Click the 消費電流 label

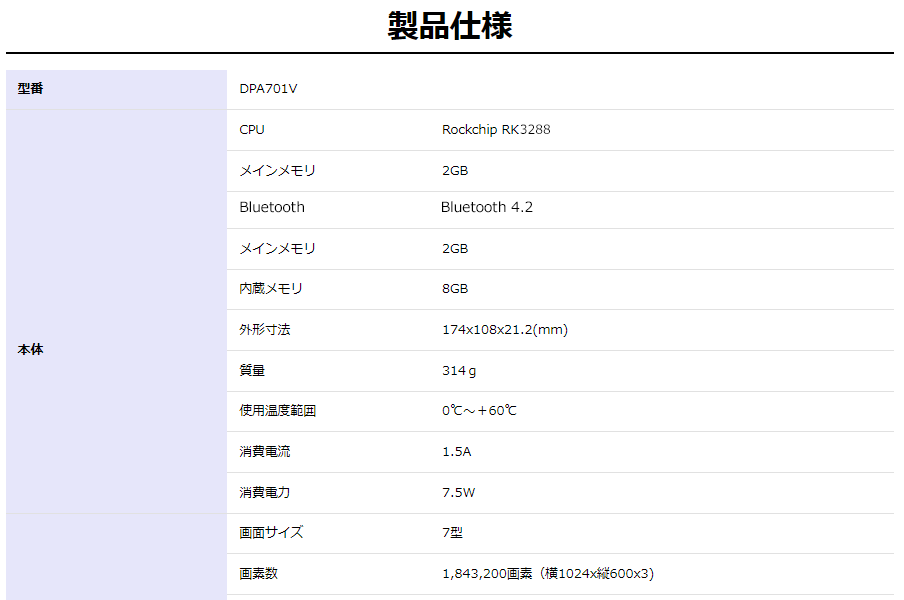265,452
